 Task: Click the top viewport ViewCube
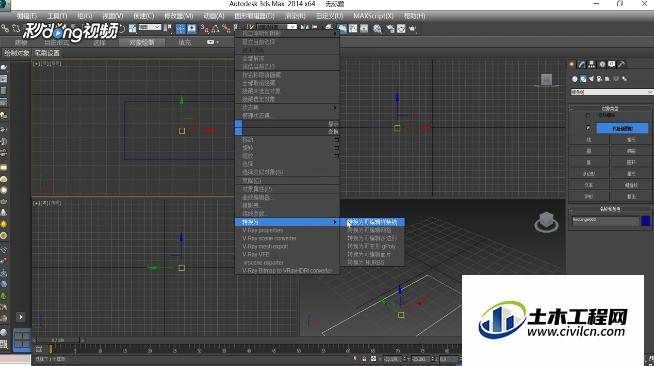546,80
